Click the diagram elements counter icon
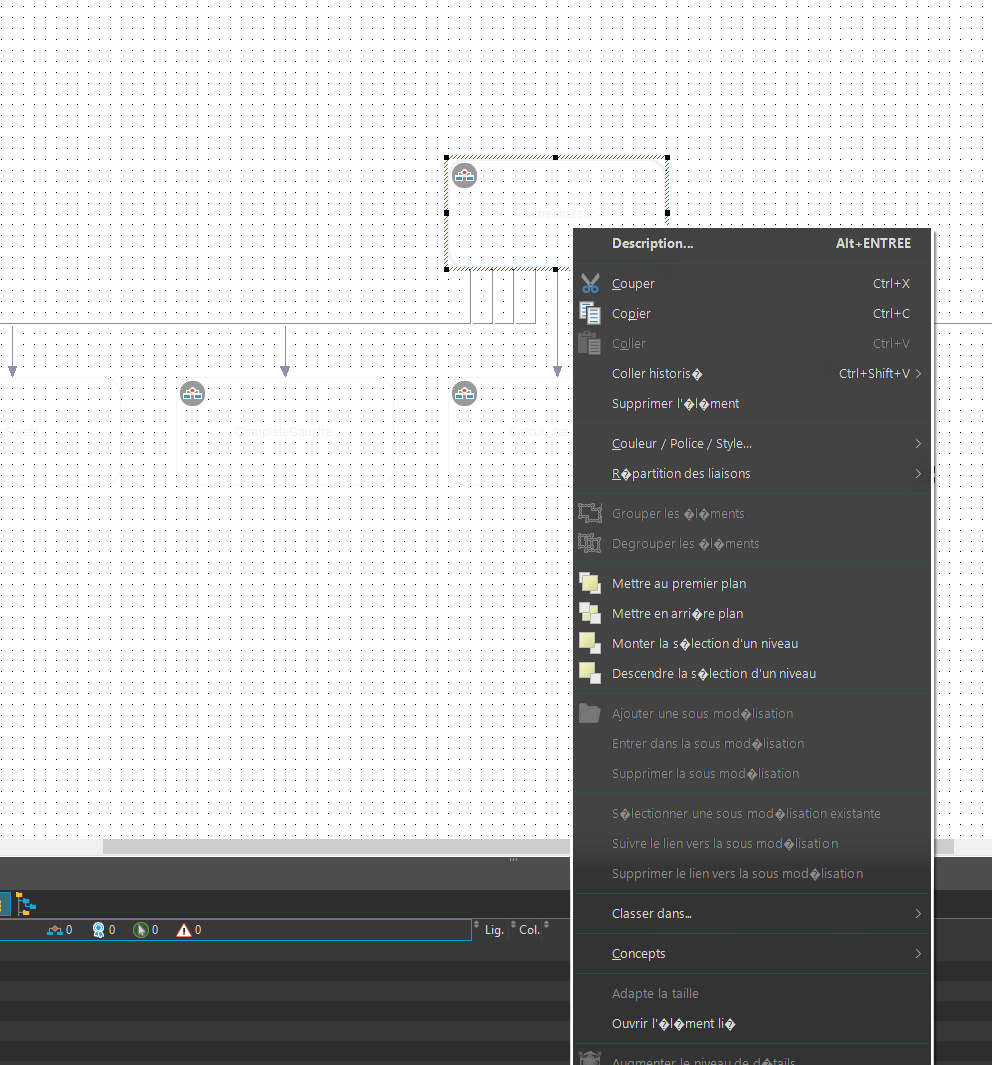The image size is (992, 1065). (54, 931)
